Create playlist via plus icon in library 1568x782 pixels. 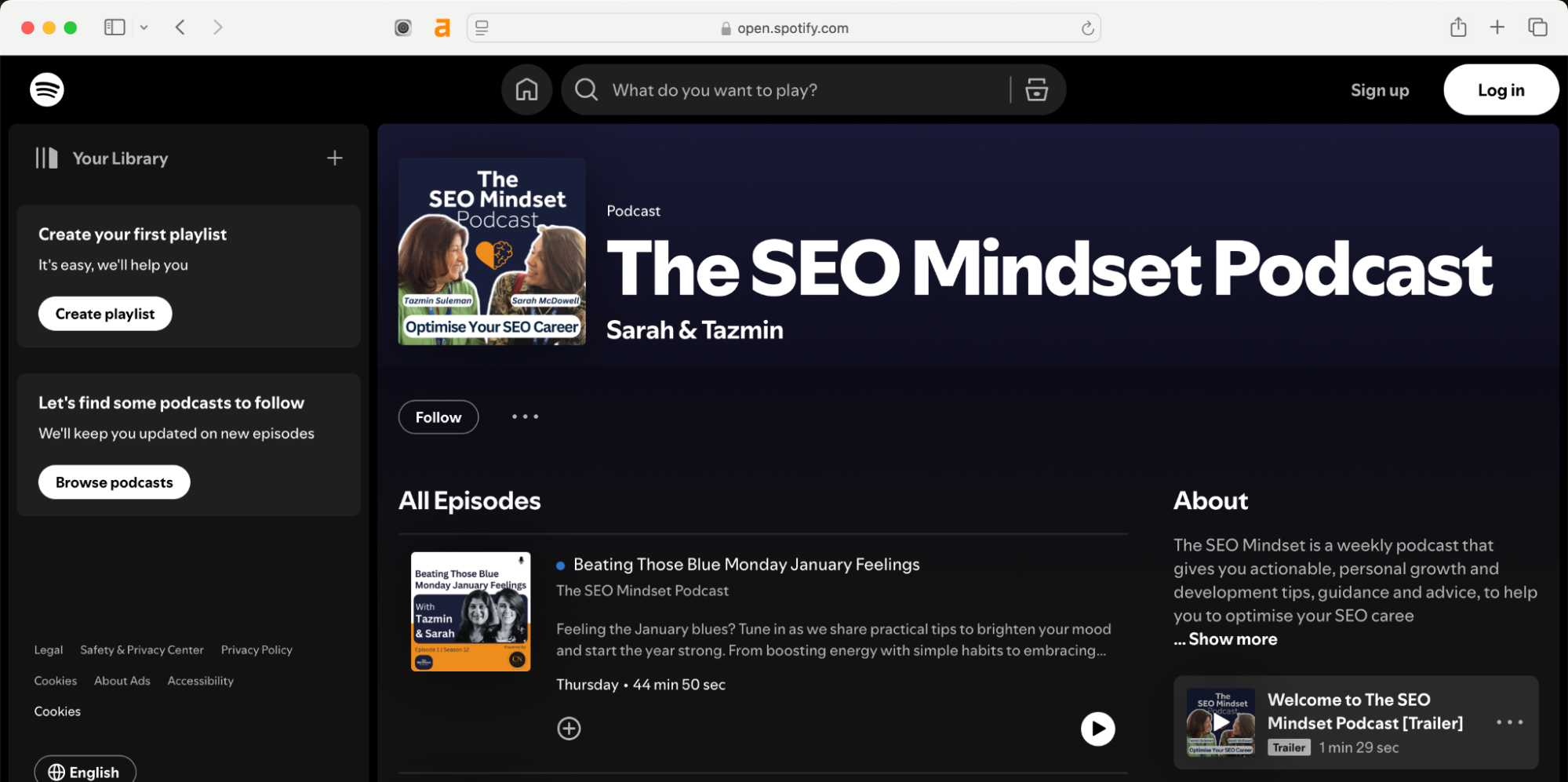335,158
